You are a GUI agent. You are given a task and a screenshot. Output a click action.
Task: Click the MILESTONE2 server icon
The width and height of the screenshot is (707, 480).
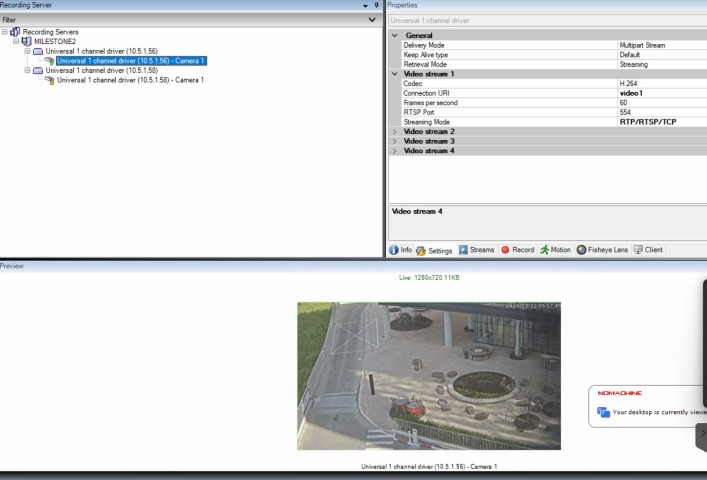[26, 41]
